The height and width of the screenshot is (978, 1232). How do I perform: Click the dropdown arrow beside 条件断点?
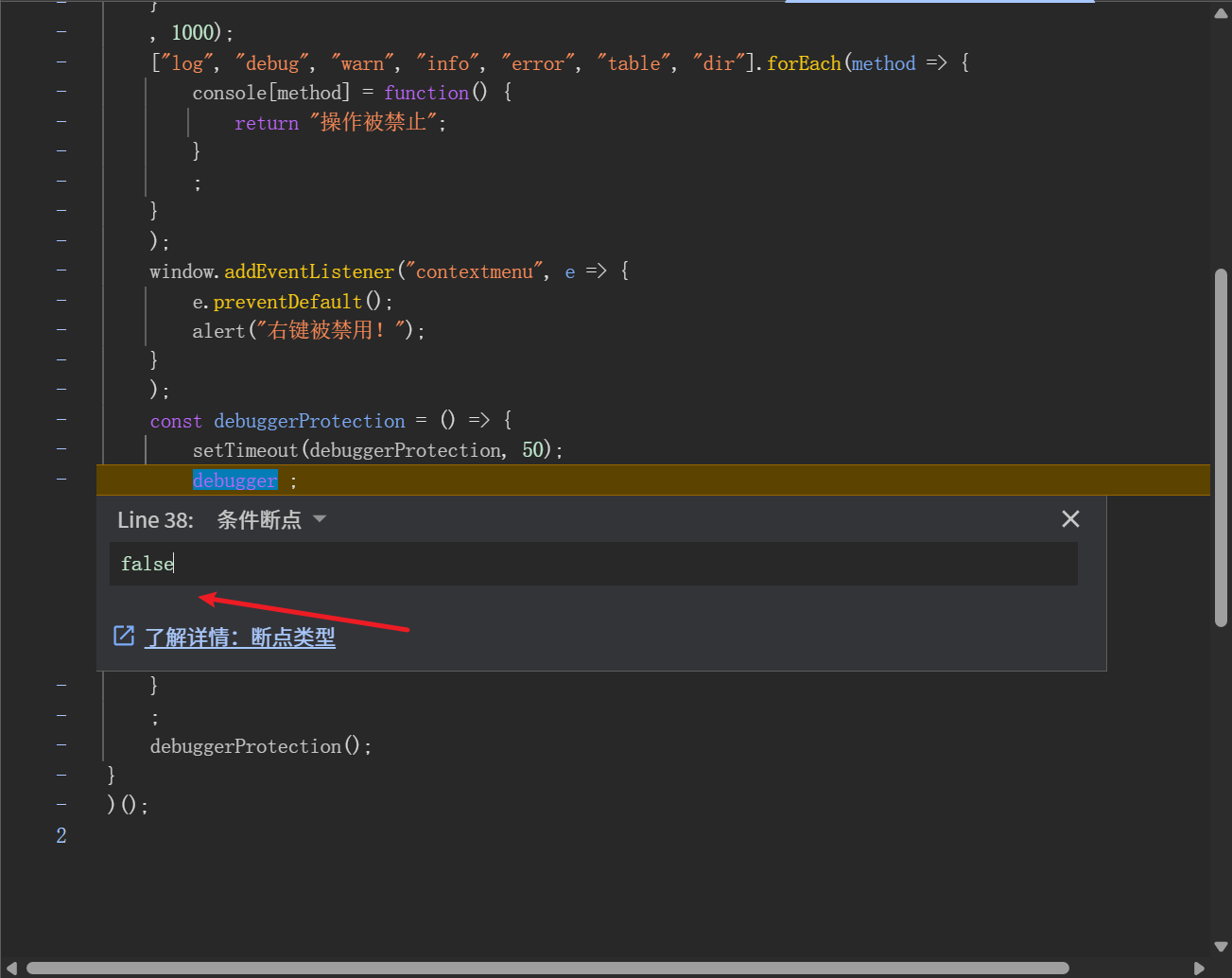point(320,519)
